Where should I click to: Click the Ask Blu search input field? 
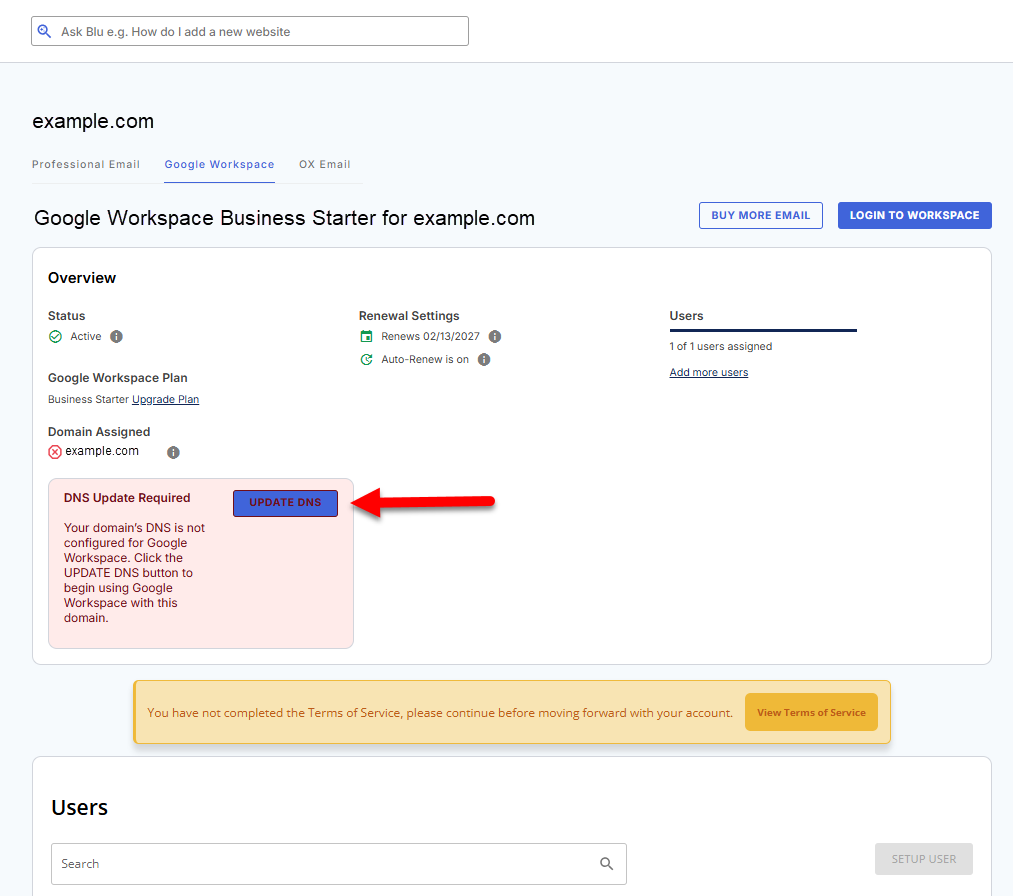(249, 31)
